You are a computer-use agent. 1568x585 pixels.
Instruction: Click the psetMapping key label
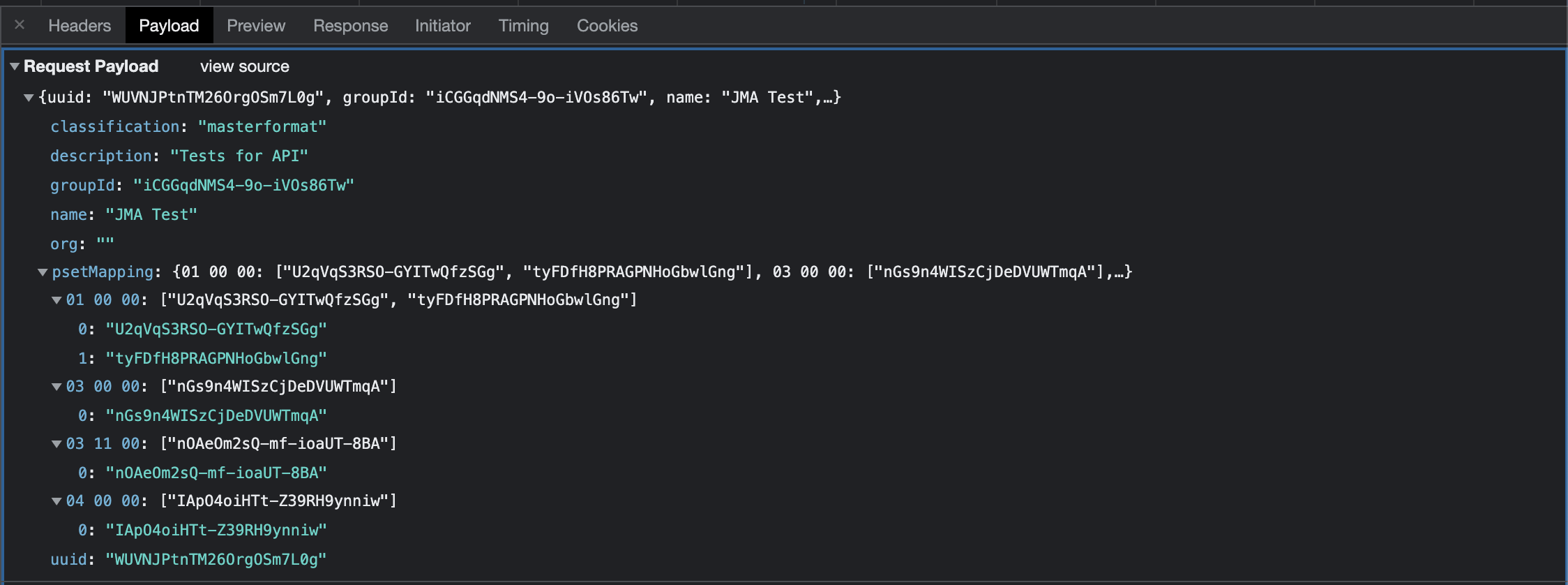pyautogui.click(x=103, y=272)
